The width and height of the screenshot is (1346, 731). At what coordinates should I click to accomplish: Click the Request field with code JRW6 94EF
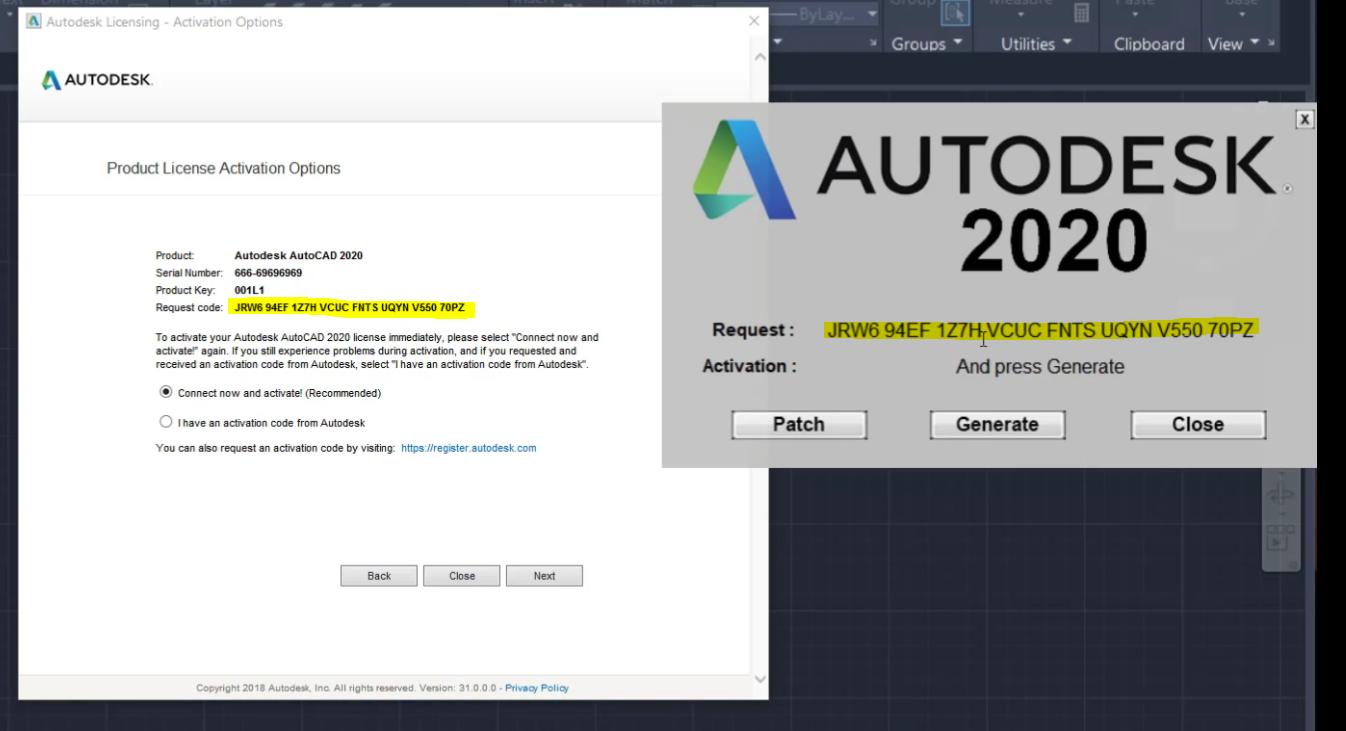pyautogui.click(x=1040, y=330)
